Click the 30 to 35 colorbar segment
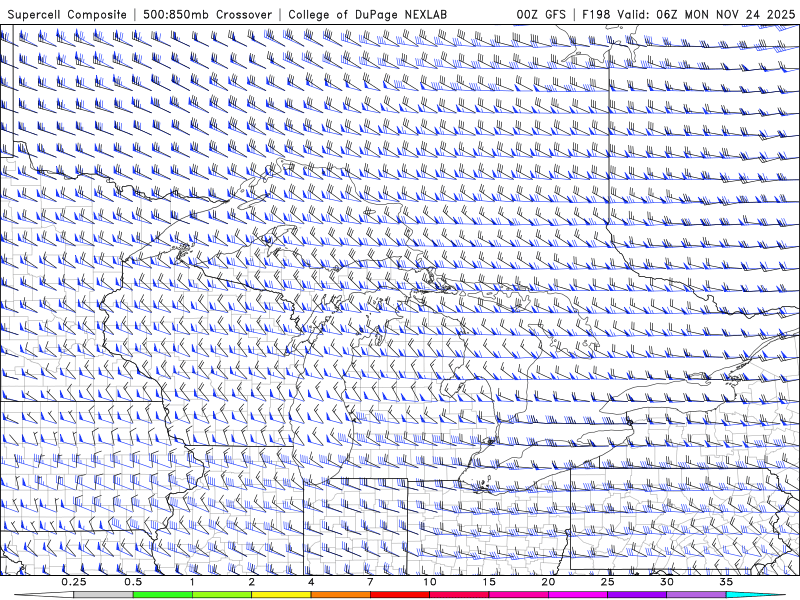The image size is (800, 600). tap(696, 595)
